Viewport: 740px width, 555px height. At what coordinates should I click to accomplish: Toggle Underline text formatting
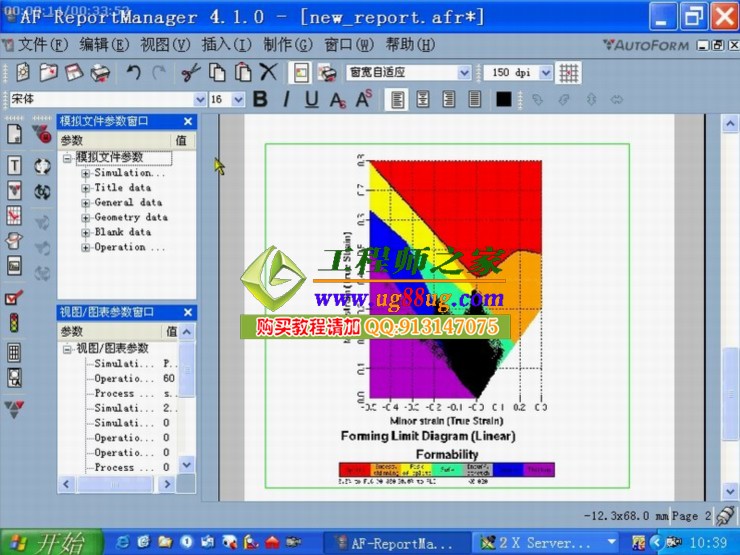[x=311, y=99]
